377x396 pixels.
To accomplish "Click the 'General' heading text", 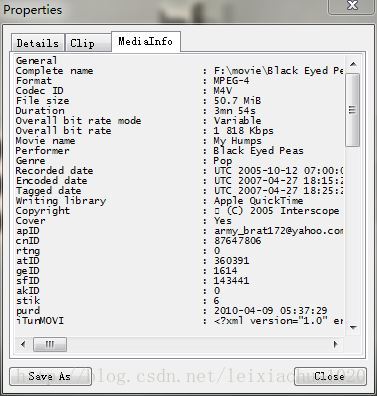I will coord(36,61).
